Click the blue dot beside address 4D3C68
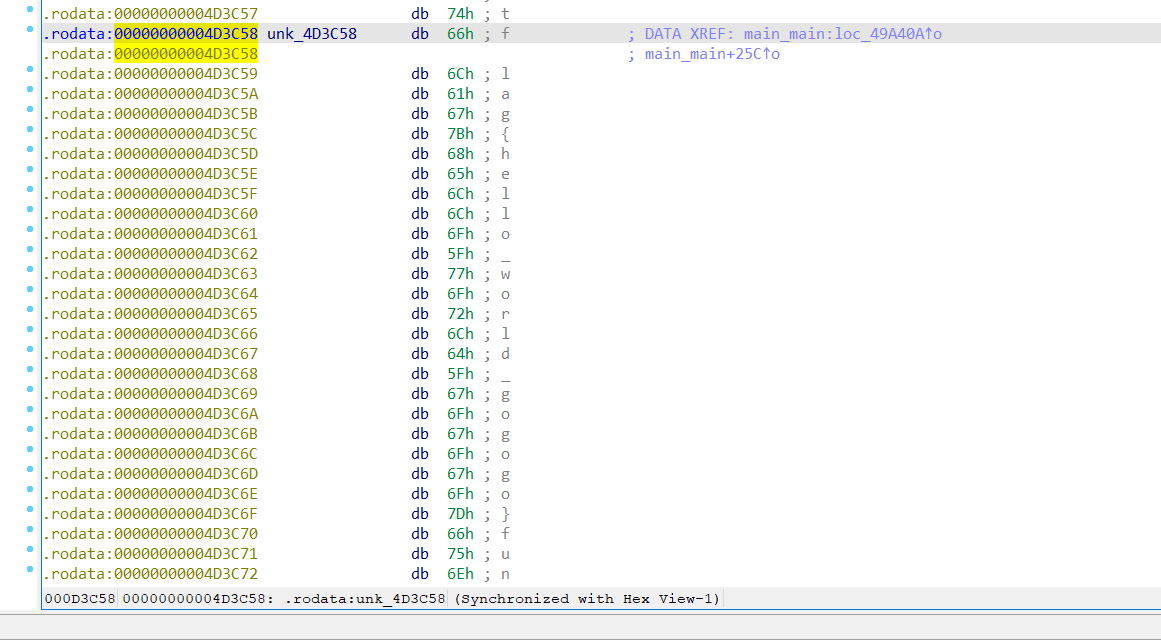 click(x=31, y=371)
